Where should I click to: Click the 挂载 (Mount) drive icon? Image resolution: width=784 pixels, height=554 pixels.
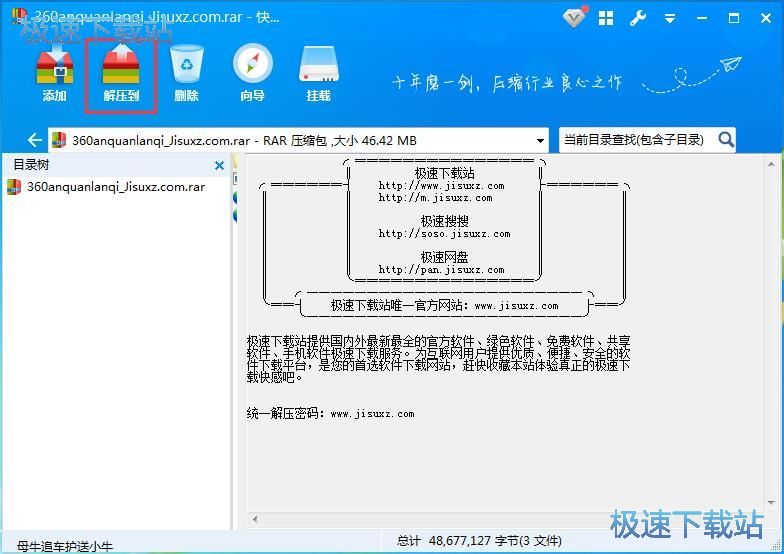click(x=318, y=73)
